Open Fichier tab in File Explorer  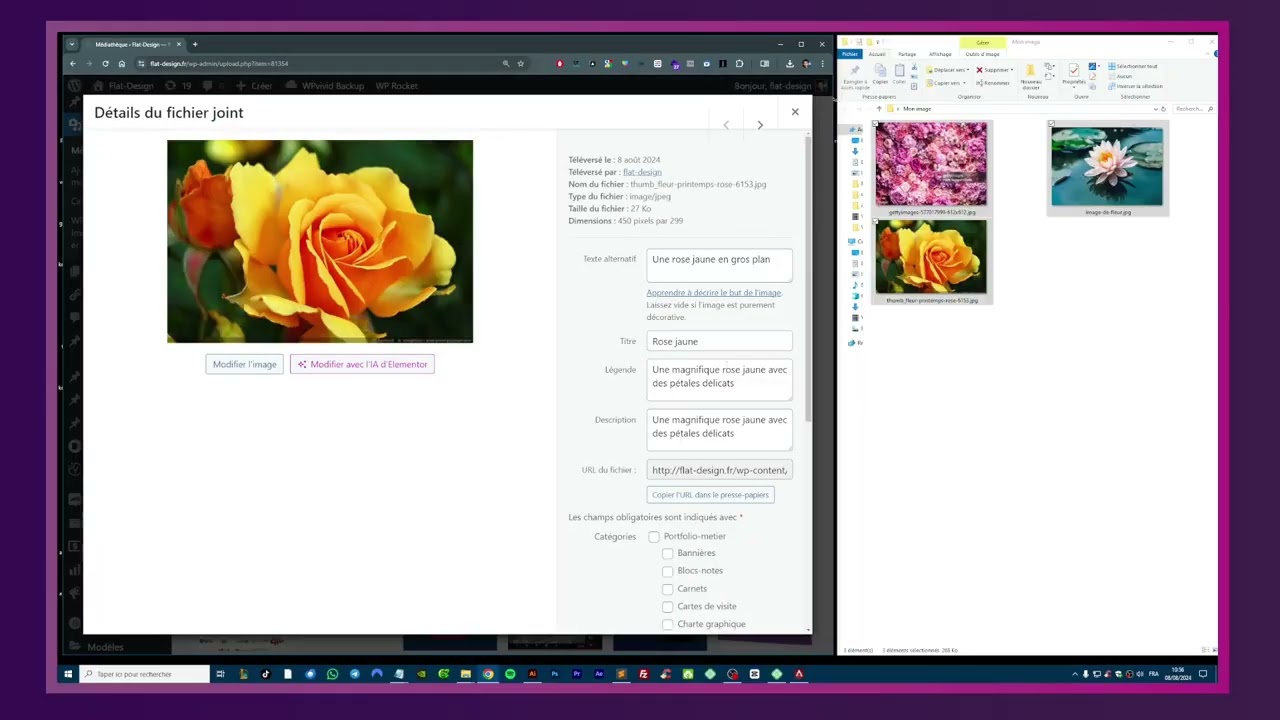[x=850, y=54]
